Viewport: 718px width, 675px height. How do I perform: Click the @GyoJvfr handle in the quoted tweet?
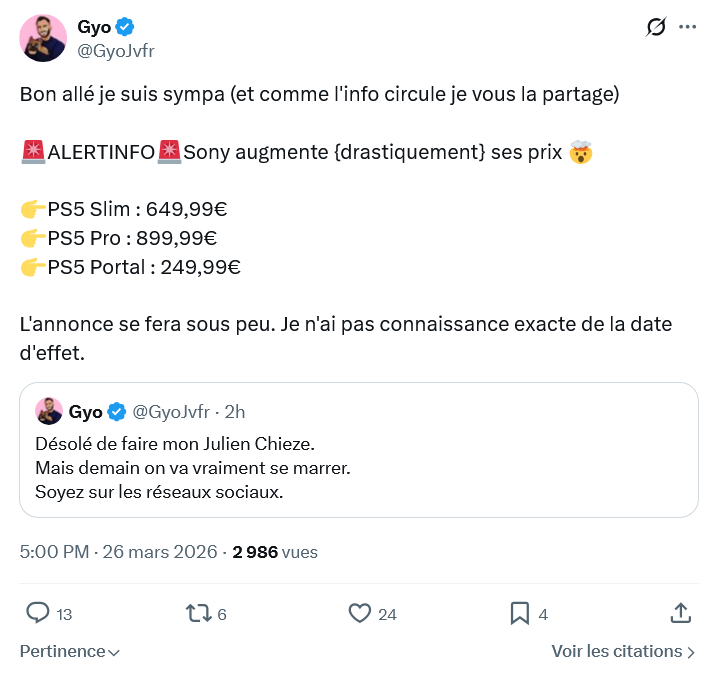point(171,411)
